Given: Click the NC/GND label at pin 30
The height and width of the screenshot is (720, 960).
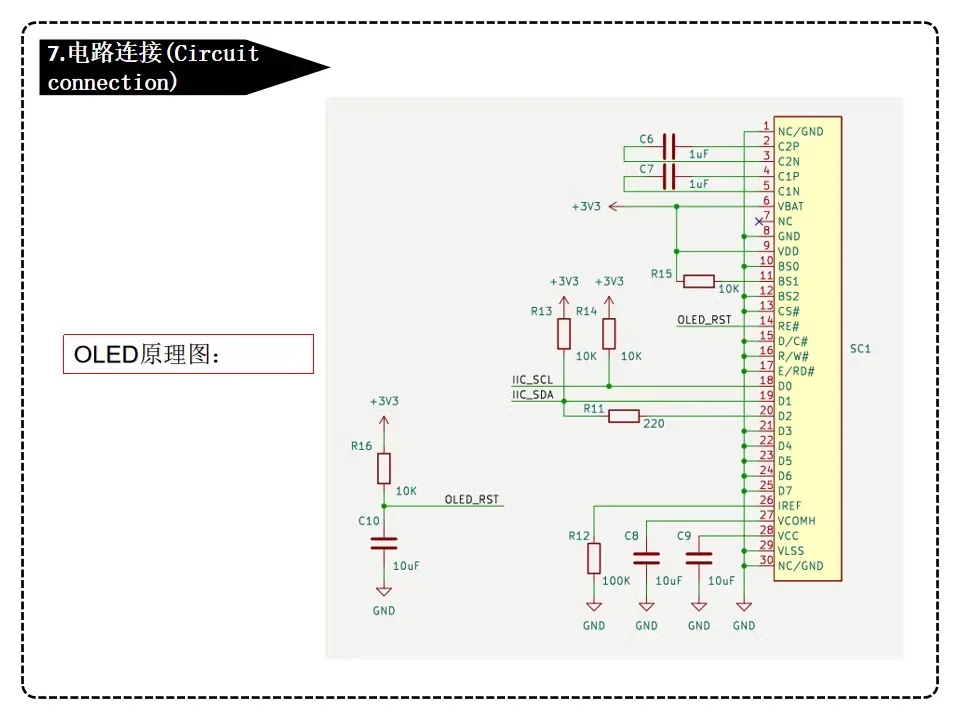Looking at the screenshot, I should pyautogui.click(x=801, y=566).
